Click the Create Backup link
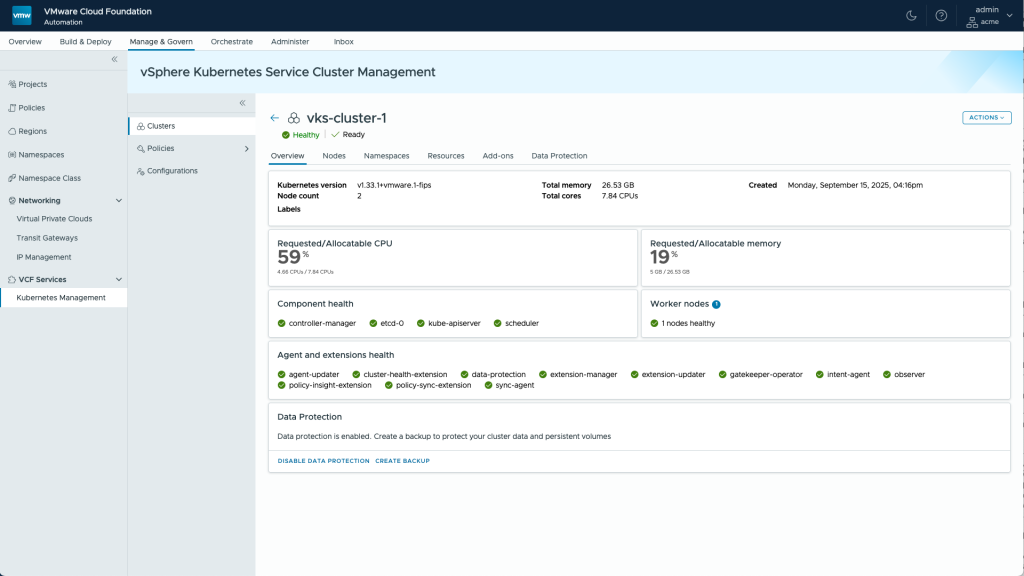The height and width of the screenshot is (576, 1024). [402, 461]
